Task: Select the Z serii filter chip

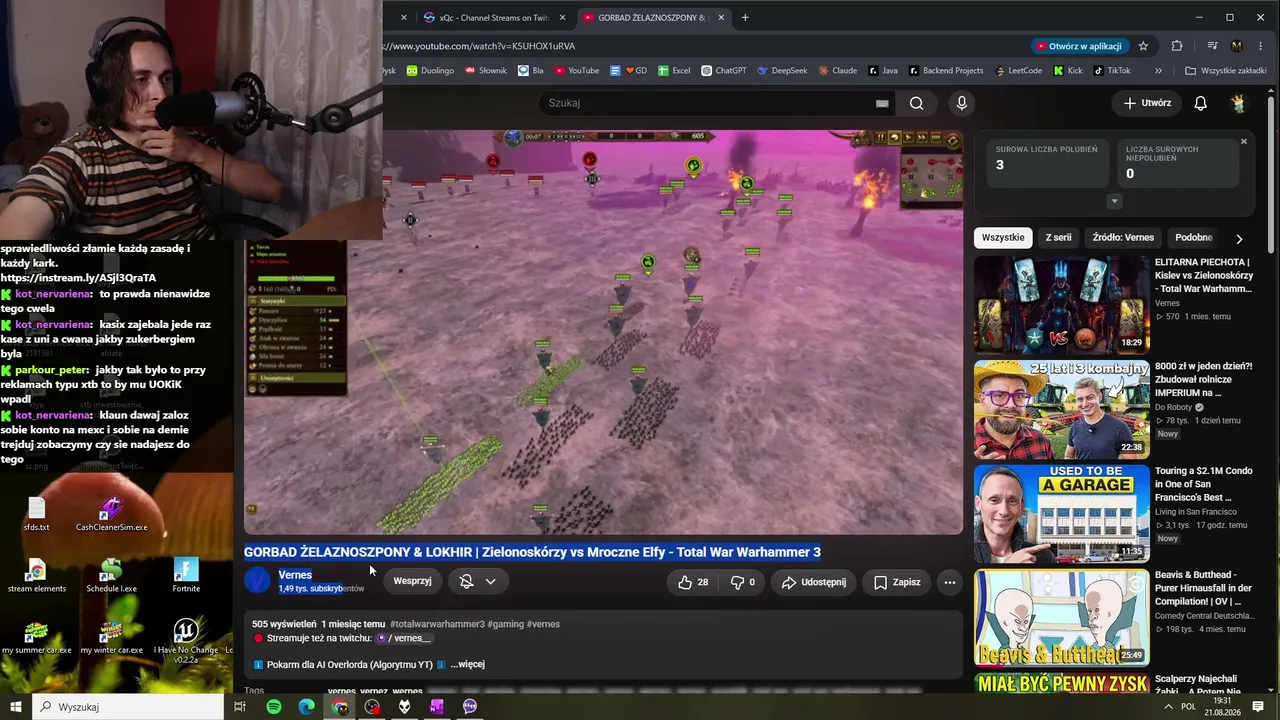Action: tap(1058, 238)
